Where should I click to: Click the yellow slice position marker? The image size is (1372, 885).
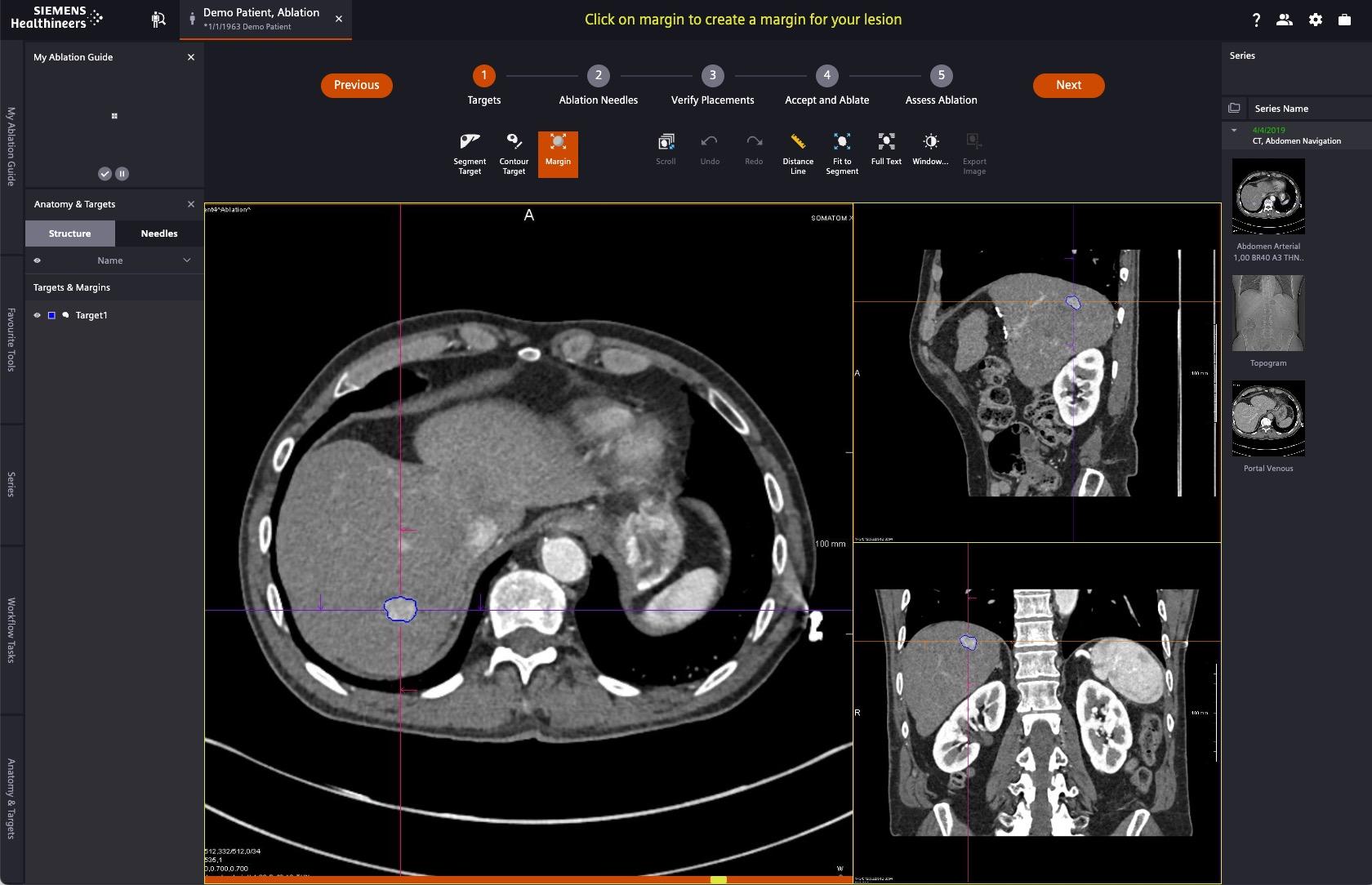click(x=719, y=879)
